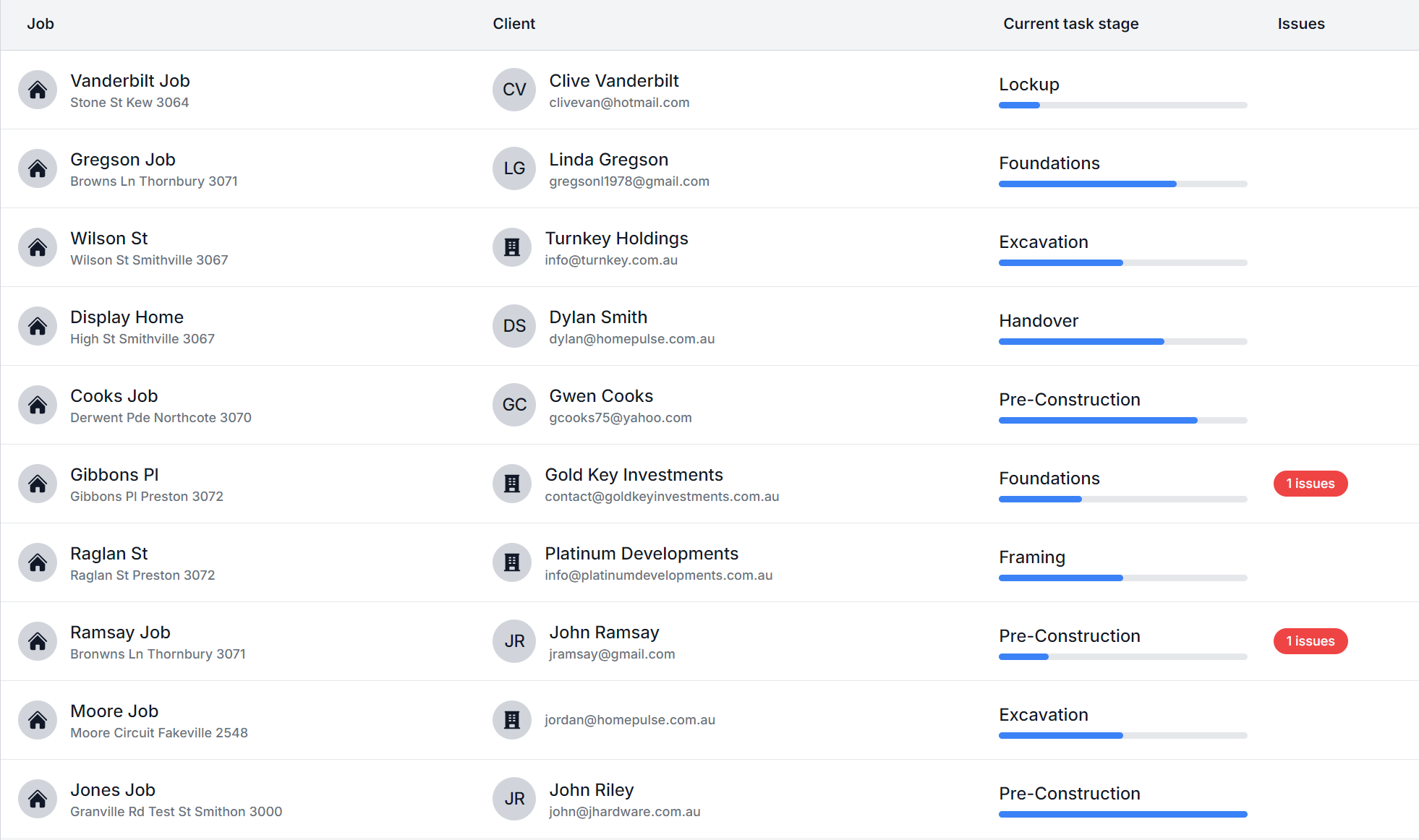This screenshot has width=1419, height=840.
Task: Click the Foundations progress bar for Gregson Job
Action: coord(1123,184)
